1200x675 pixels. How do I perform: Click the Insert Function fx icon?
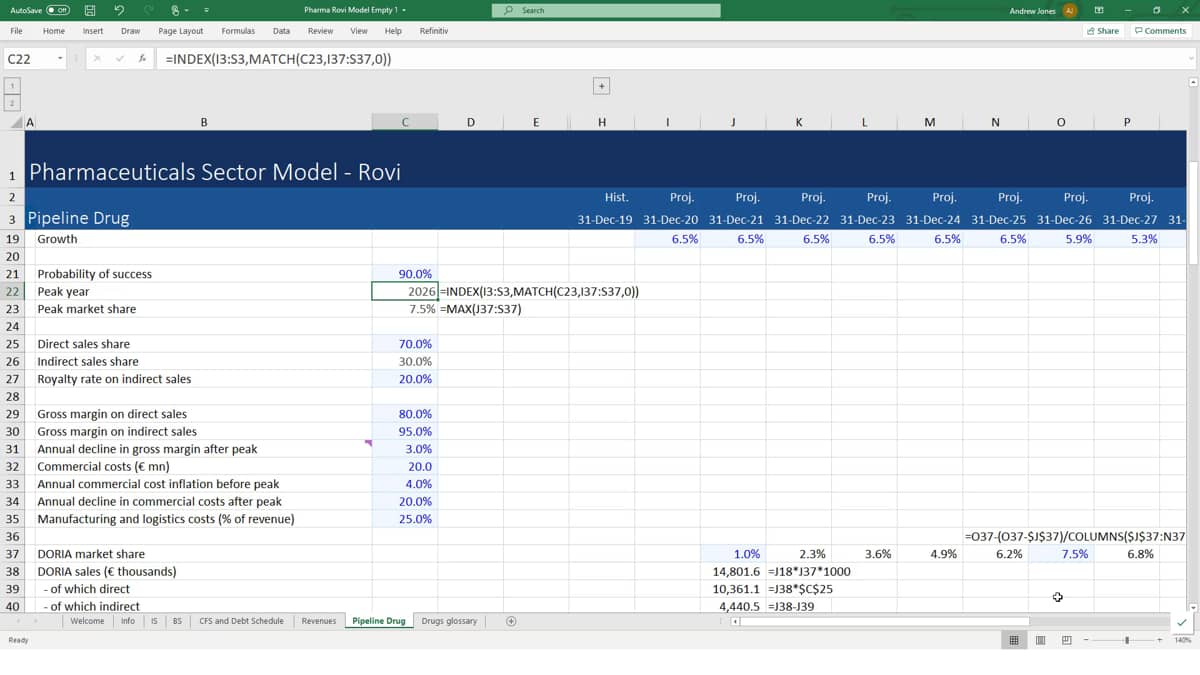click(143, 59)
